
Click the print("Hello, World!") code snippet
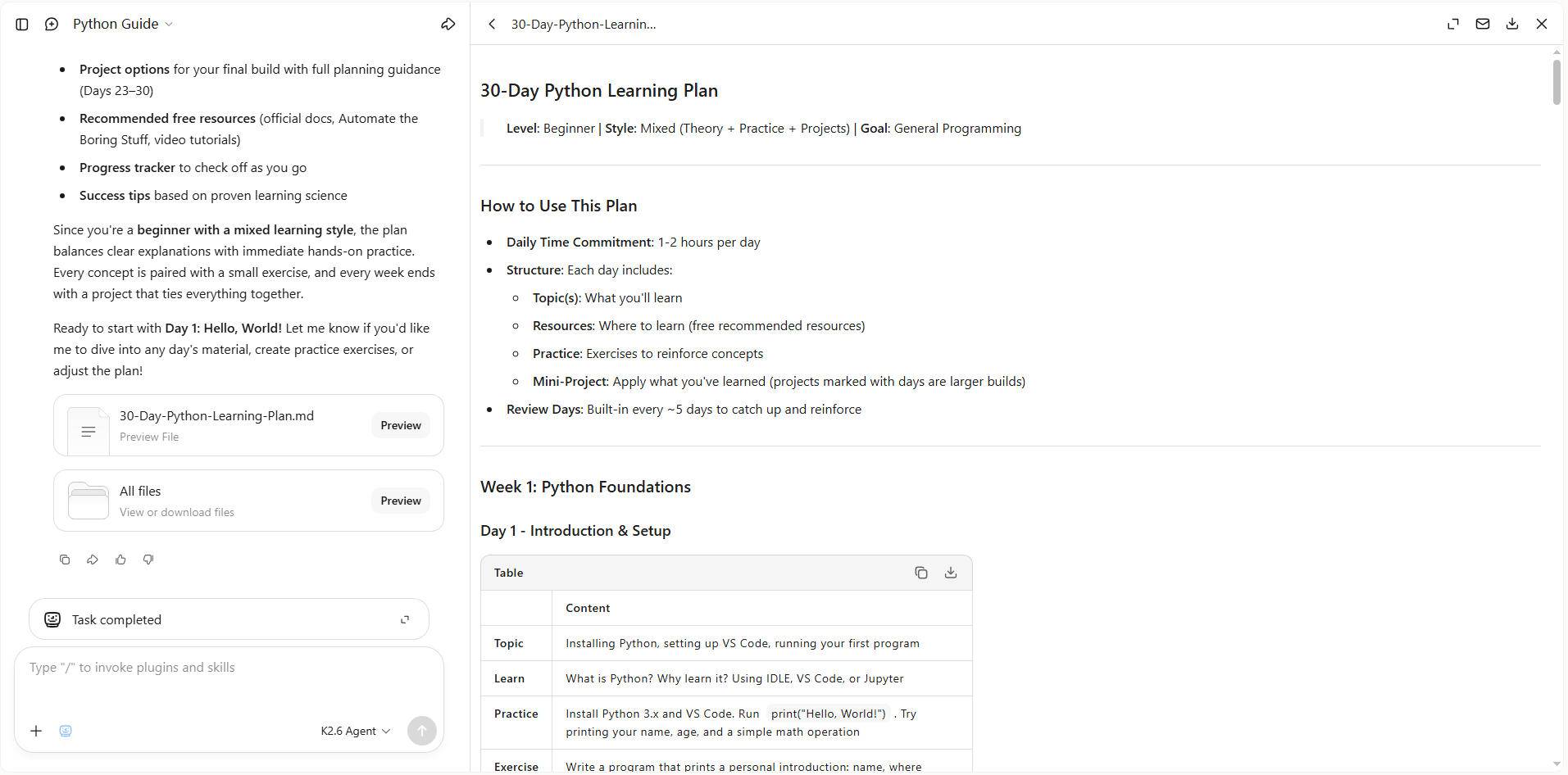click(x=828, y=714)
